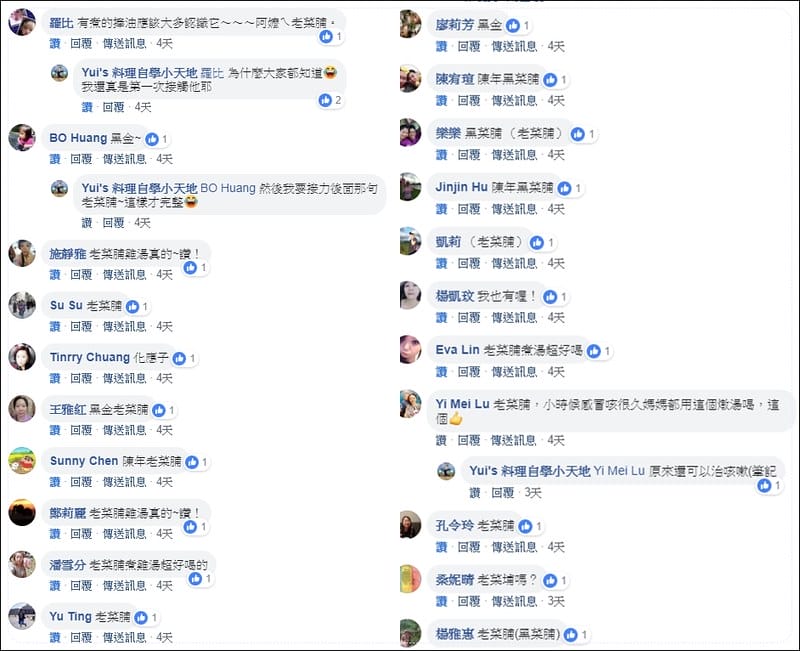Send a message to 王雅紅 via 傳送訊息
This screenshot has height=651, width=800.
[124, 430]
